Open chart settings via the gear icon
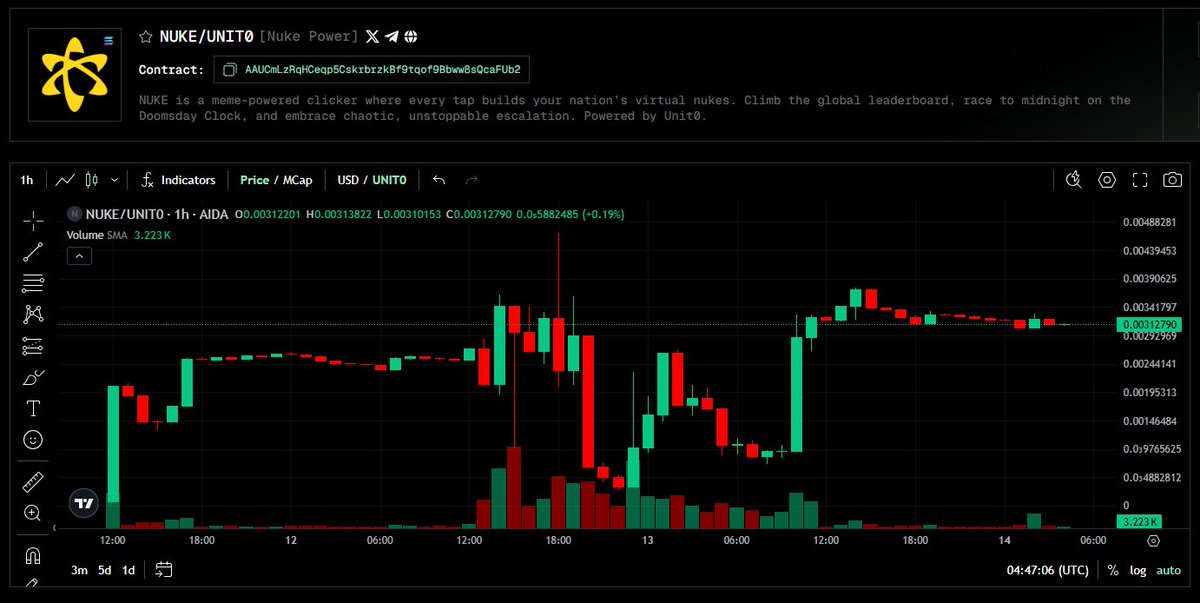 coord(1106,180)
